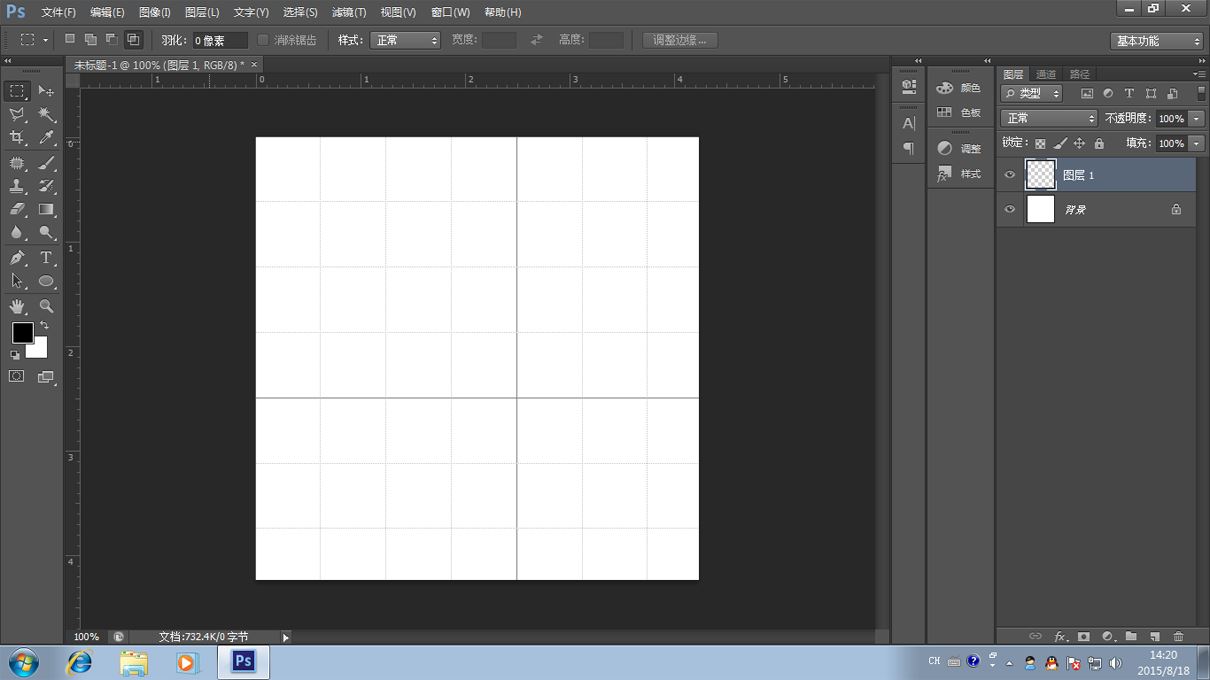The image size is (1210, 680).
Task: Hide layer 图层 1 via eye icon
Action: pos(1009,175)
